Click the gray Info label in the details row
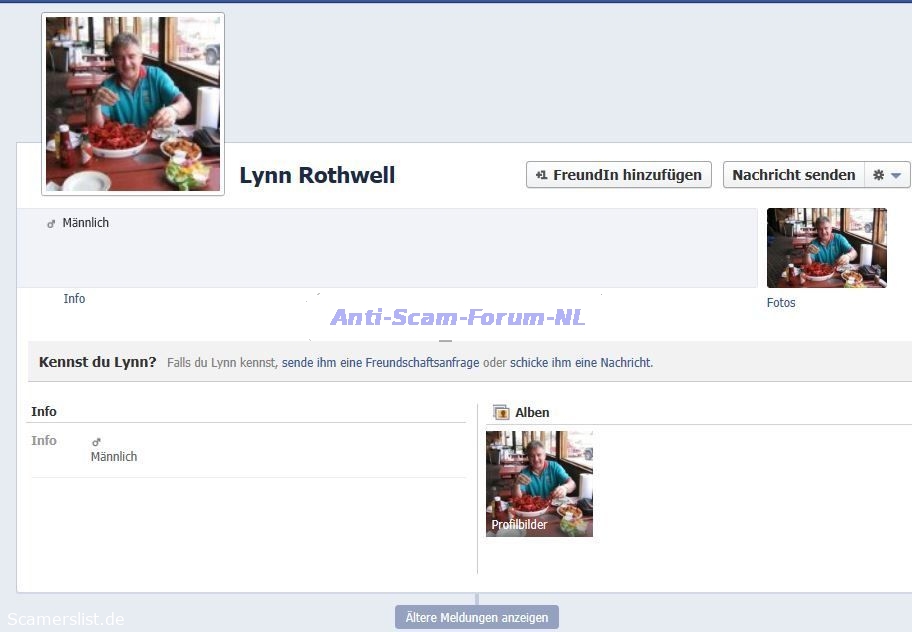The image size is (912, 632). (x=44, y=441)
